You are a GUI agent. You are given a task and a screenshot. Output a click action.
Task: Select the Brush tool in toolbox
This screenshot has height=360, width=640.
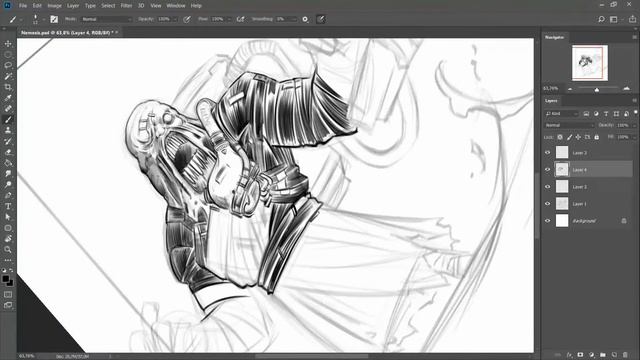click(8, 120)
